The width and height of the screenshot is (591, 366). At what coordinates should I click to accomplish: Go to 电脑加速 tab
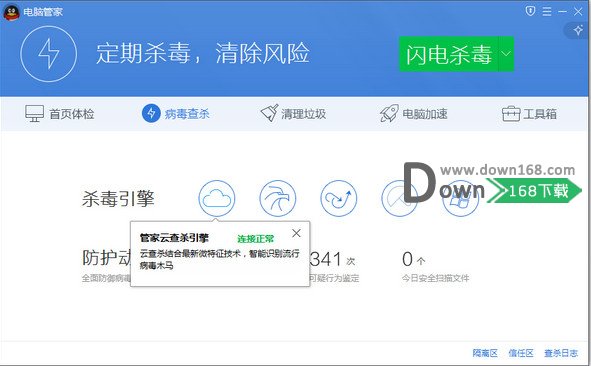pyautogui.click(x=413, y=113)
